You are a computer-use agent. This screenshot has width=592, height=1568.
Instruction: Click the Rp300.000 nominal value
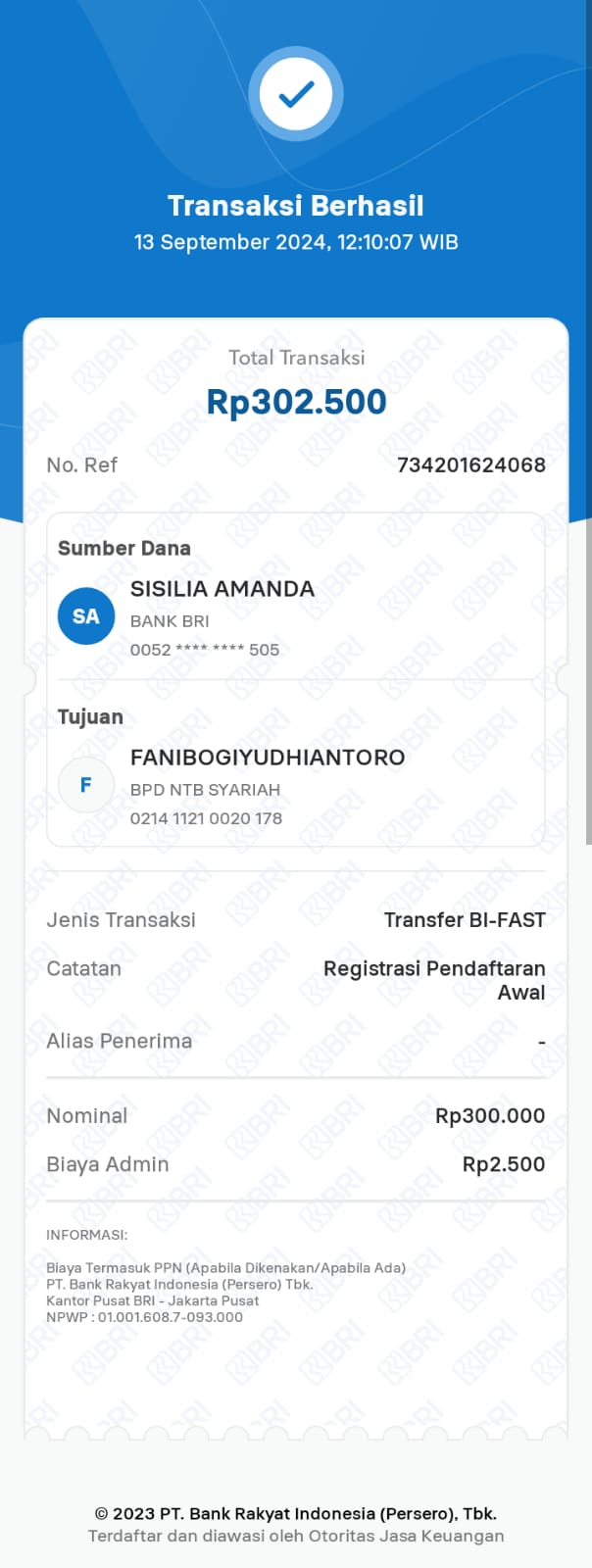point(490,1116)
